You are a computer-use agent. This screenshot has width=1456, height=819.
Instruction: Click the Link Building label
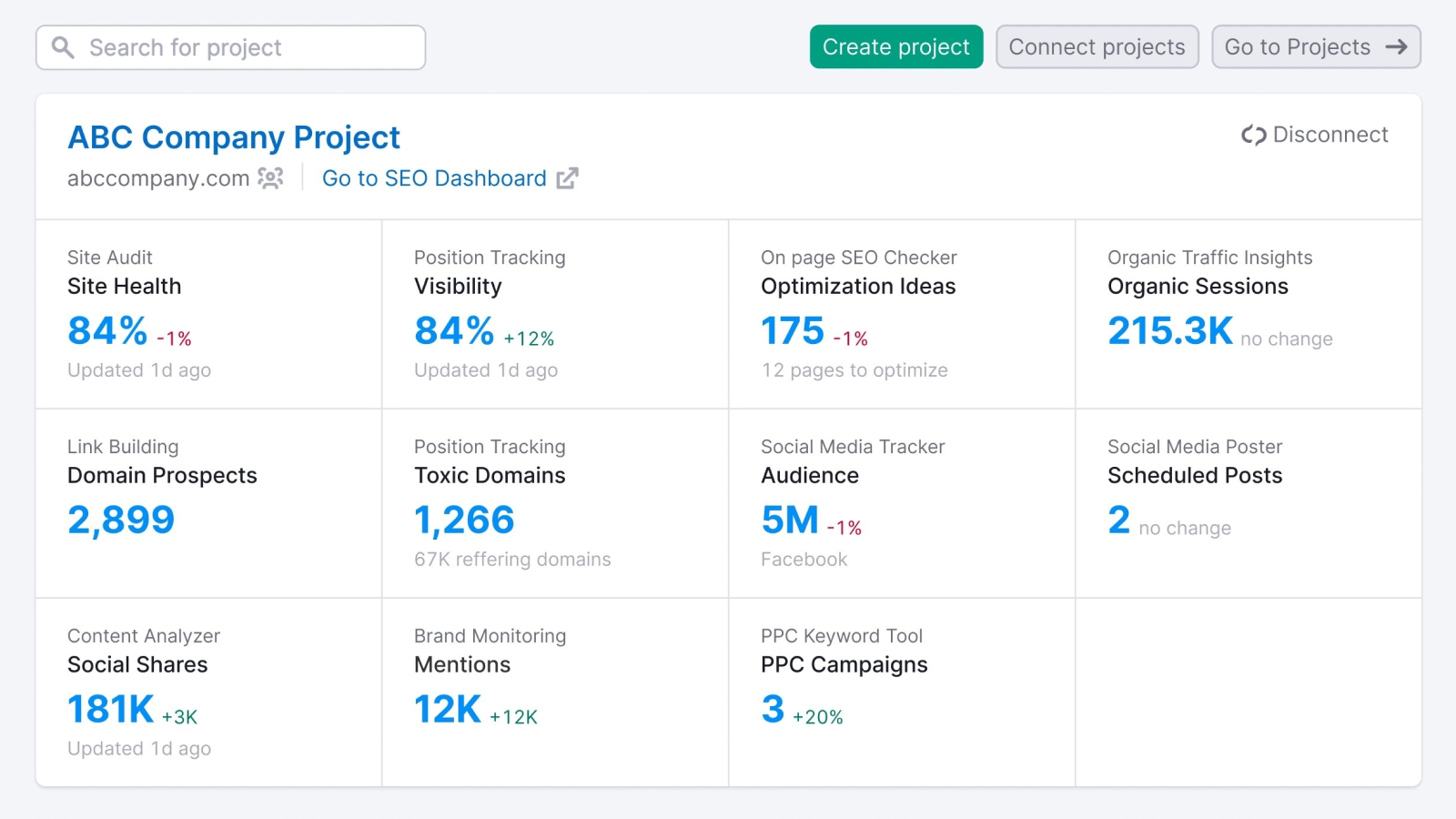[x=123, y=447]
